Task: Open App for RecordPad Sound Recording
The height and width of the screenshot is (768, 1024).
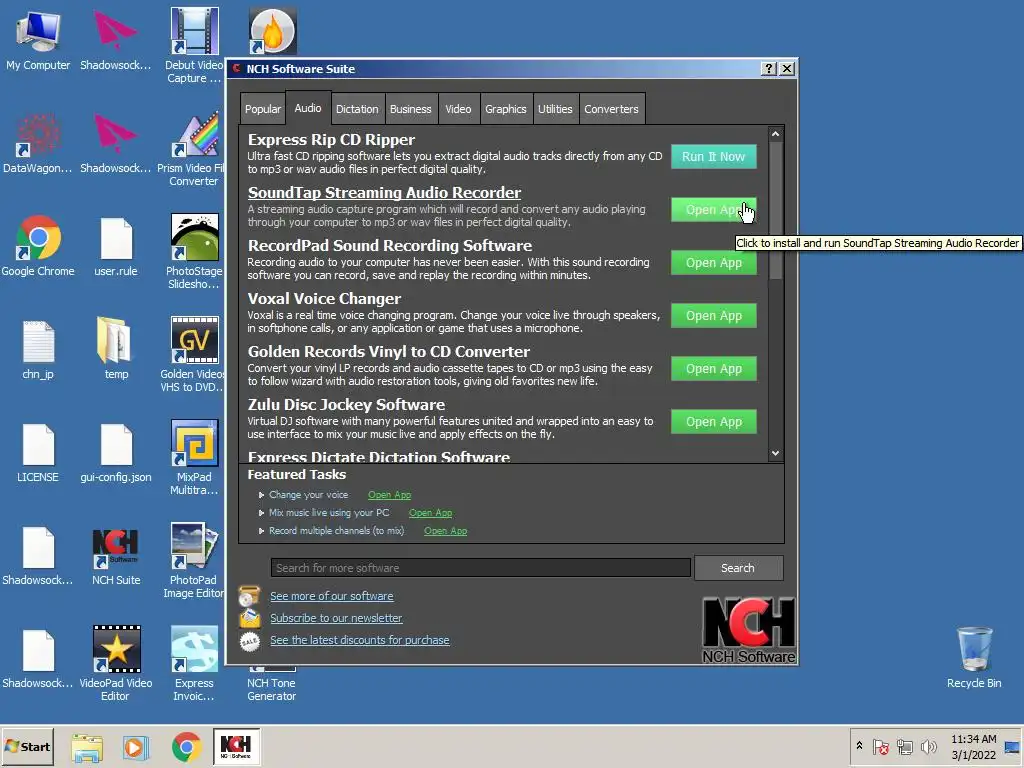Action: pyautogui.click(x=714, y=263)
